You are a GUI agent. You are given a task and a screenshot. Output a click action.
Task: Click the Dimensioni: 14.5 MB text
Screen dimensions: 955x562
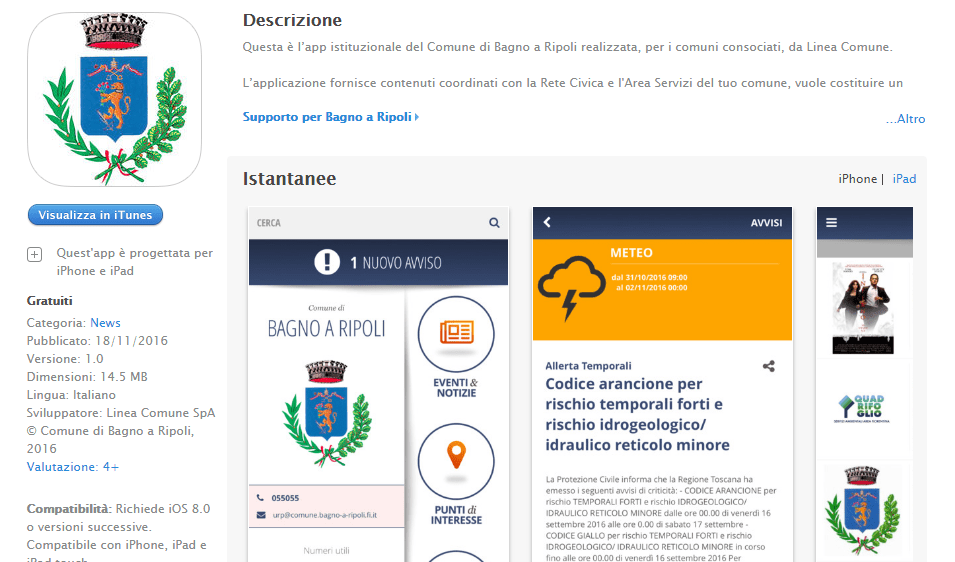click(87, 377)
